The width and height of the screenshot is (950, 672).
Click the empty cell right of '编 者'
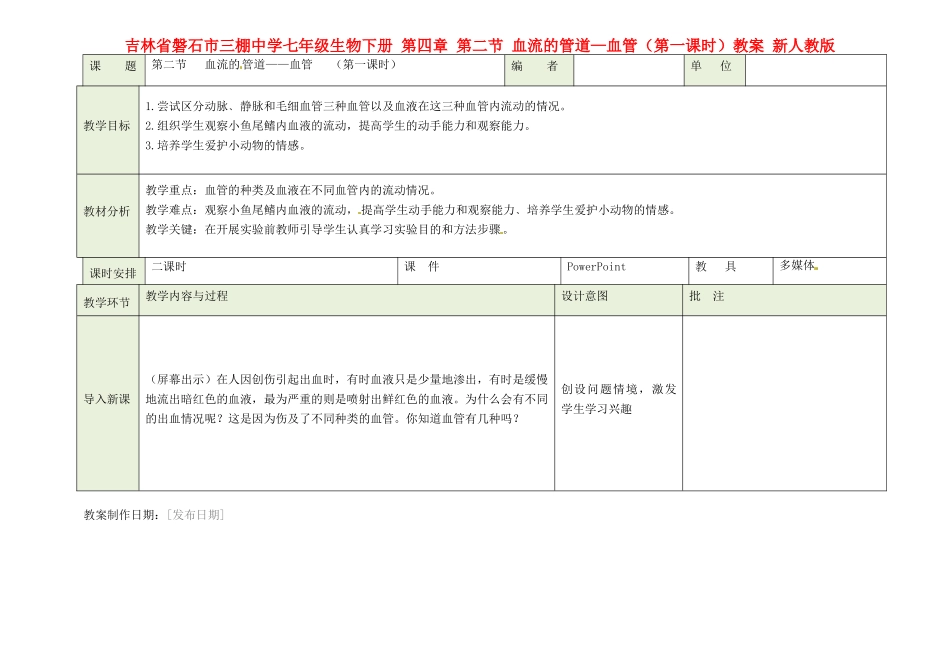tap(628, 70)
